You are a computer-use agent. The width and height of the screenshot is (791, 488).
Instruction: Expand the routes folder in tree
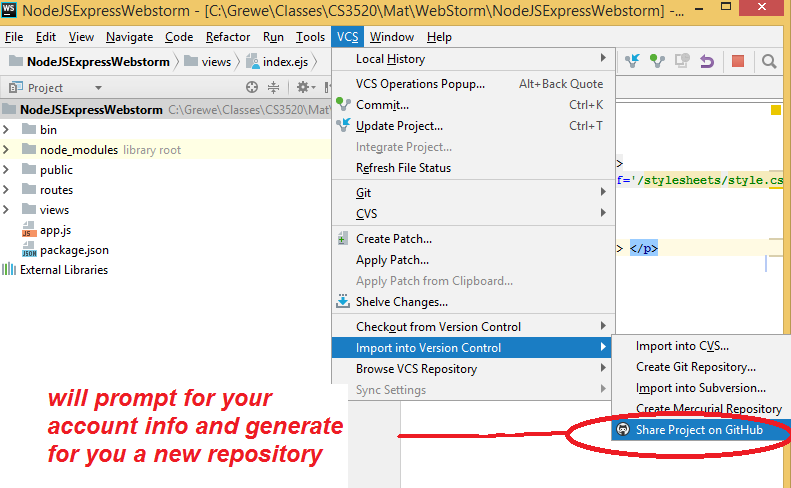tap(8, 190)
